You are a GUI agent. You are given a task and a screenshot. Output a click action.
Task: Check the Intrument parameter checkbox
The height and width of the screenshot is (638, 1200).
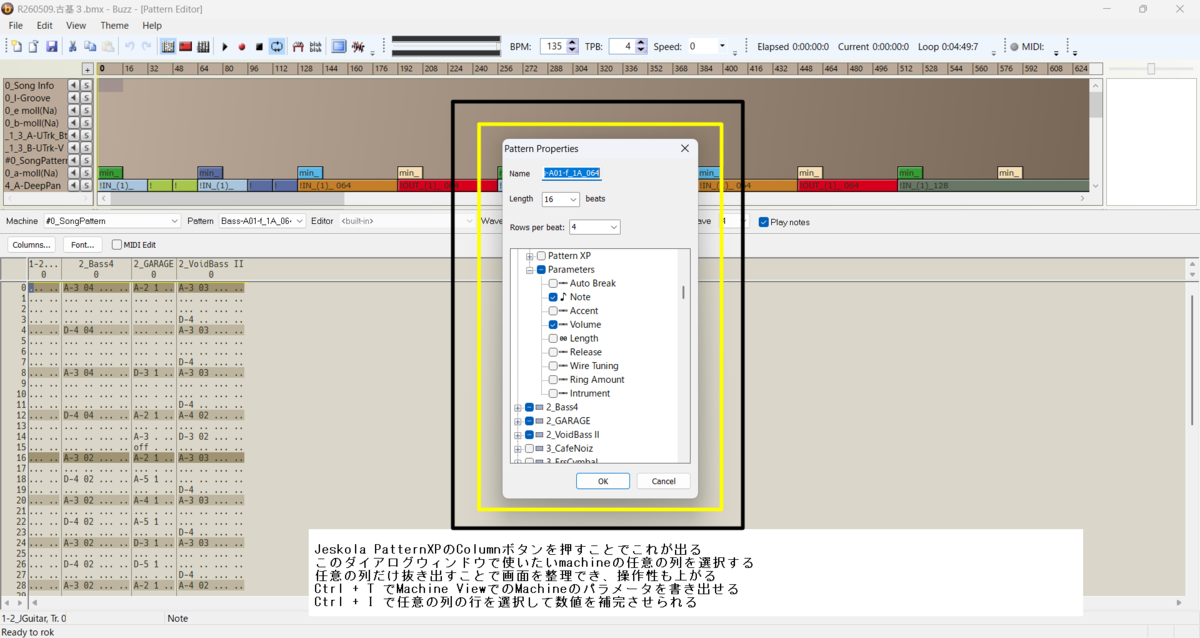click(x=553, y=394)
